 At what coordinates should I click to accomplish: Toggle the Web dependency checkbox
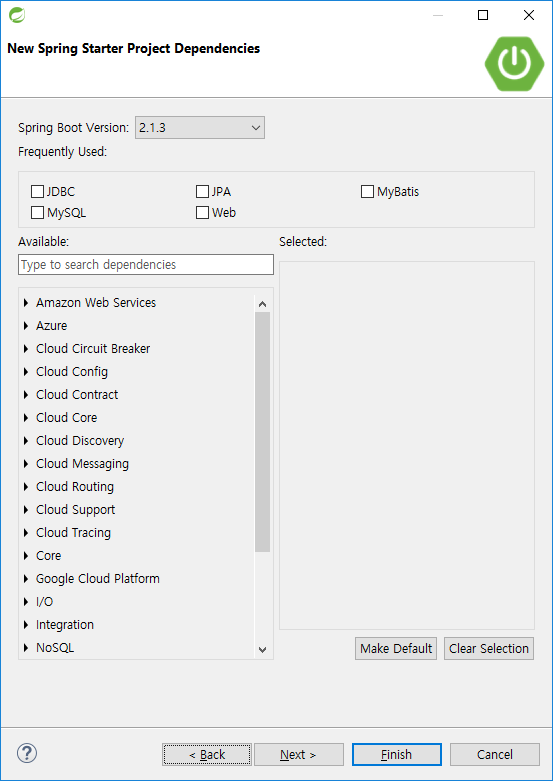click(x=202, y=213)
